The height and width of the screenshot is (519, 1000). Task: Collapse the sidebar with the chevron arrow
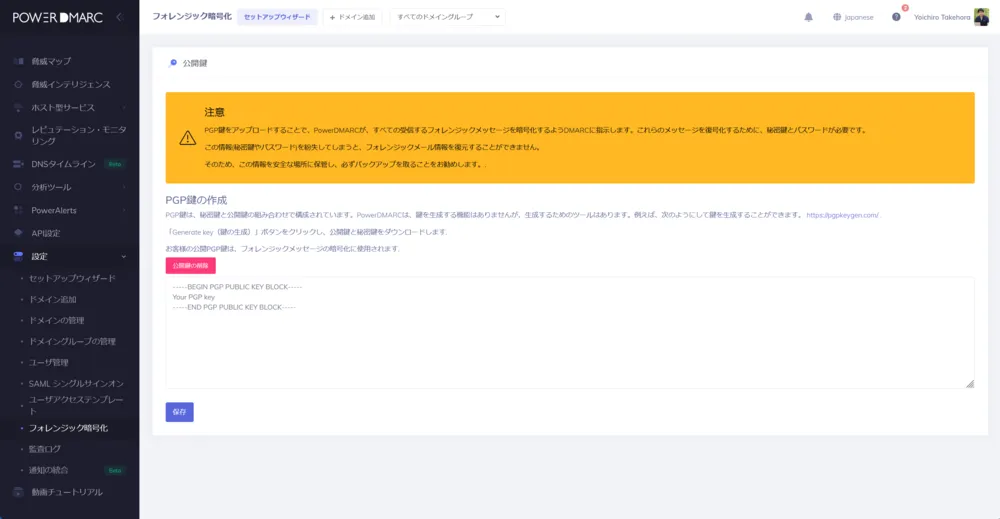[x=119, y=17]
